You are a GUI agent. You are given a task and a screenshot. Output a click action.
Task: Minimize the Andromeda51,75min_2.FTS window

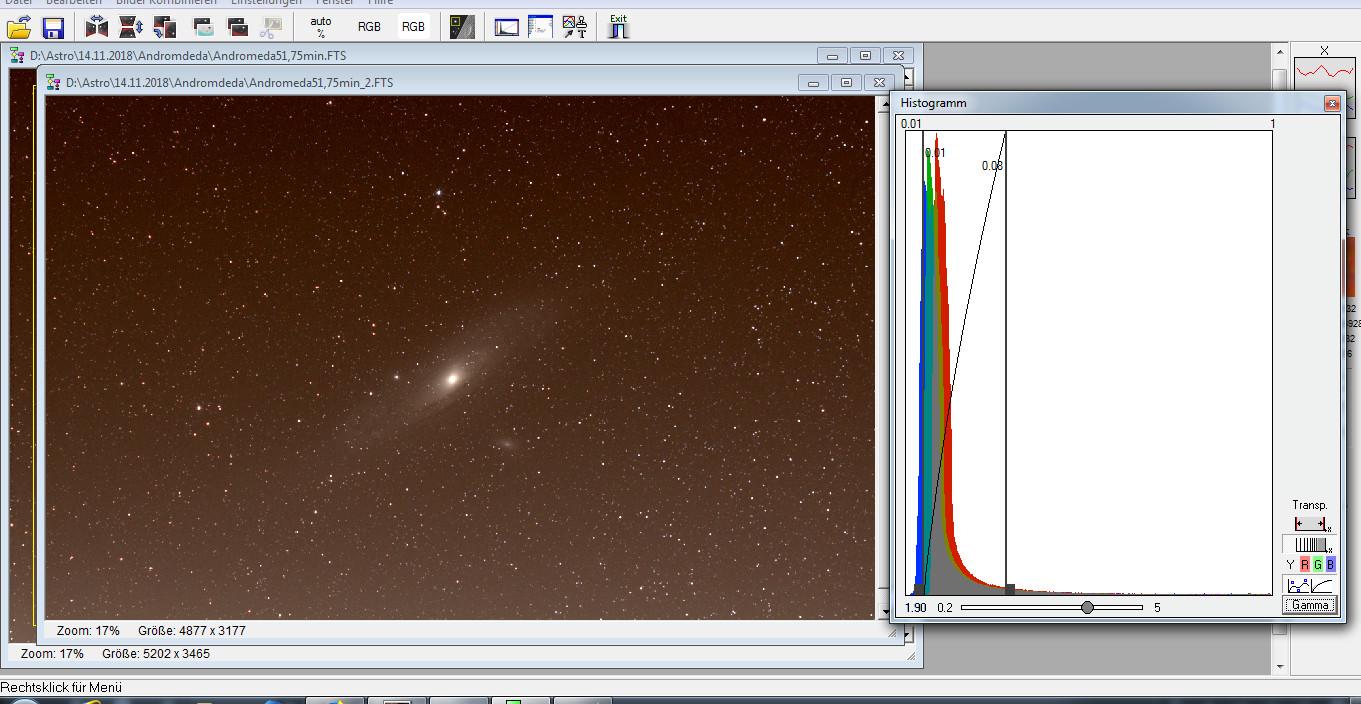pyautogui.click(x=814, y=83)
